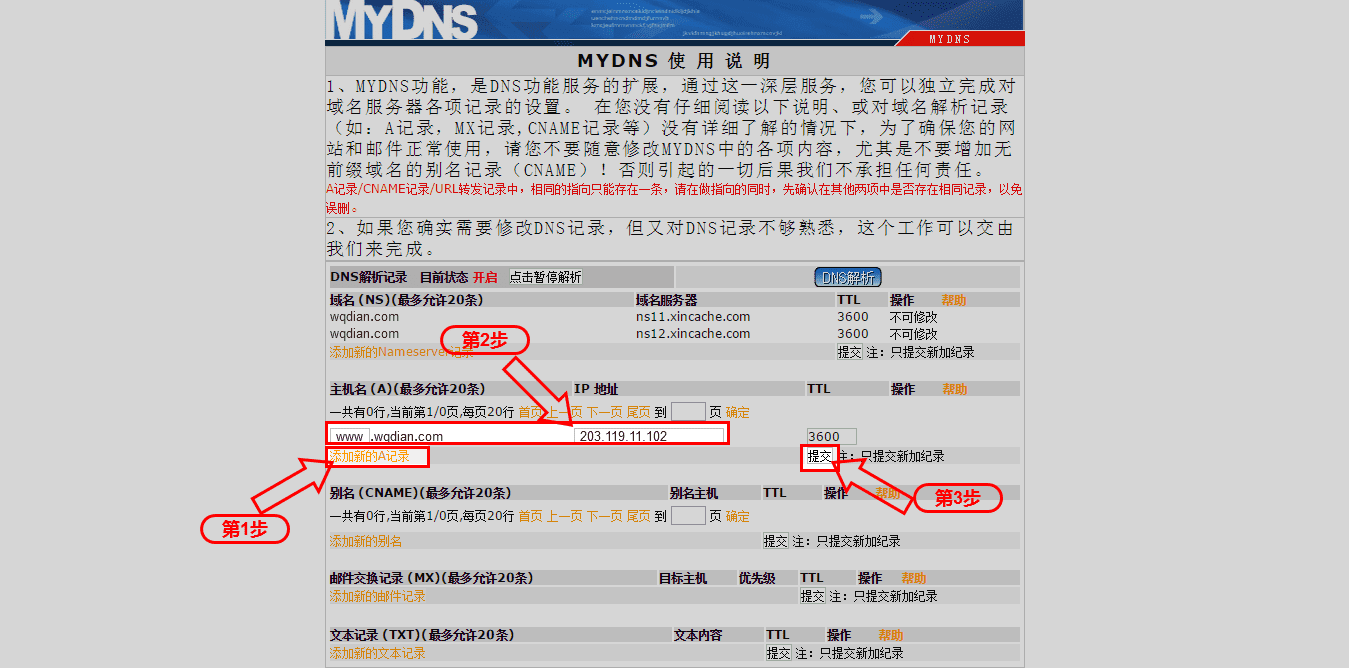Open 帮助 link in the 主机名(A) header
This screenshot has width=1349, height=668.
[954, 389]
